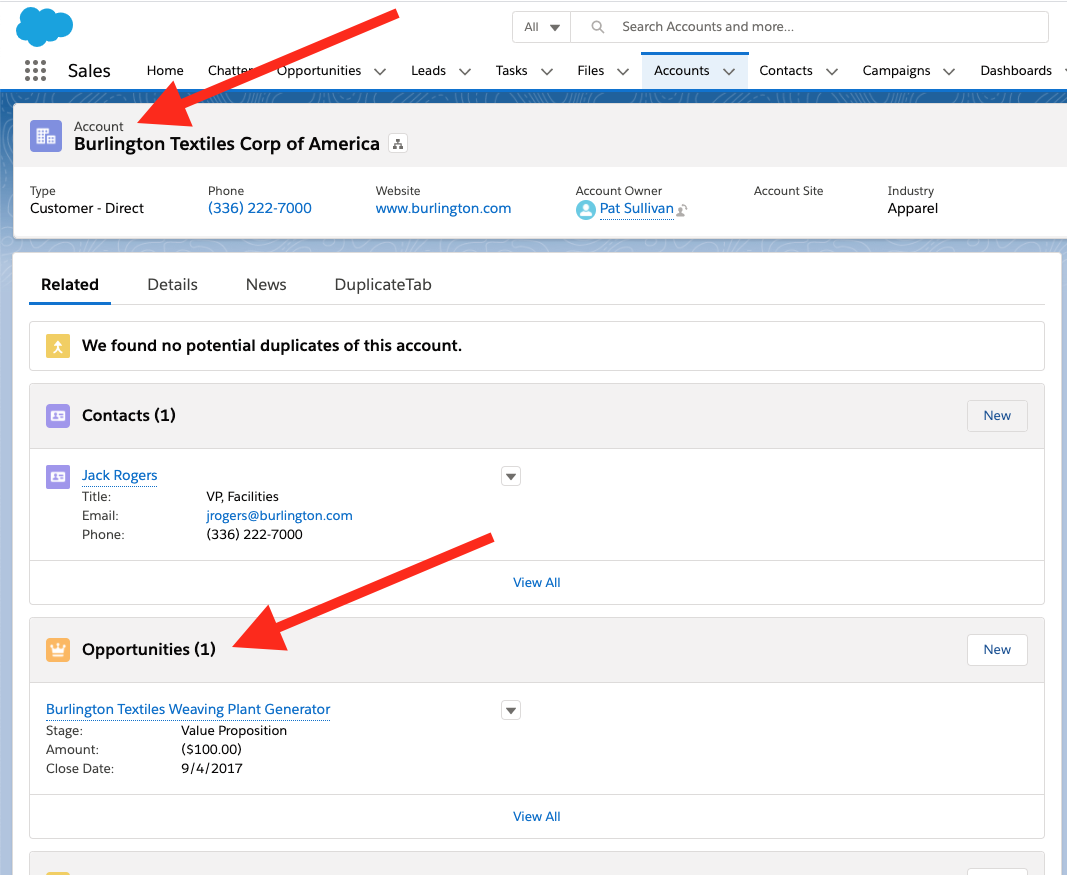Screen dimensions: 1067x875
Task: Click the search magnifier icon
Action: click(x=597, y=27)
